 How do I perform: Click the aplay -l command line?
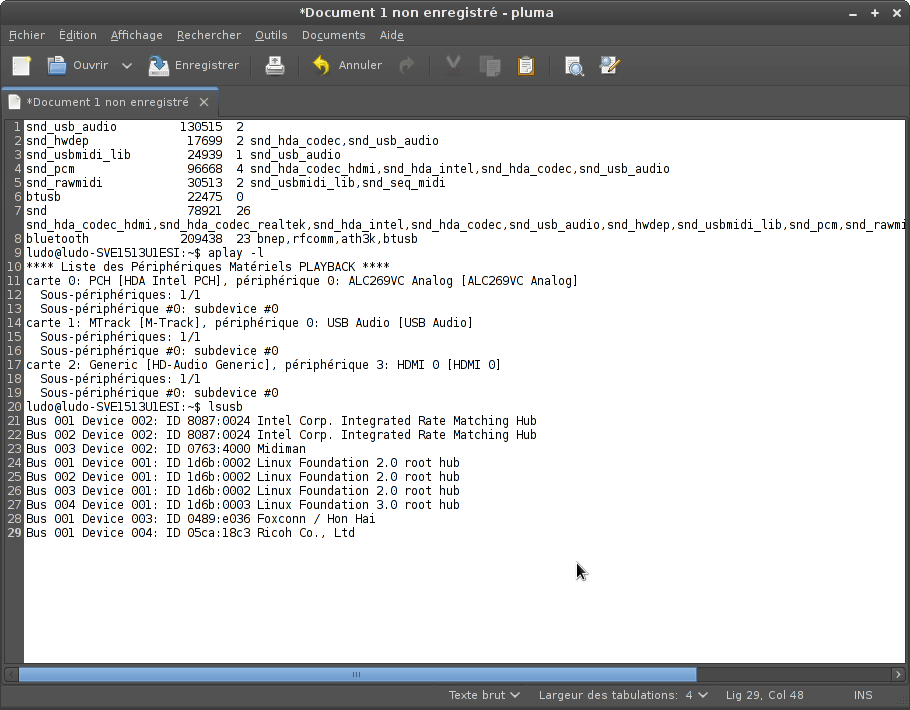145,253
